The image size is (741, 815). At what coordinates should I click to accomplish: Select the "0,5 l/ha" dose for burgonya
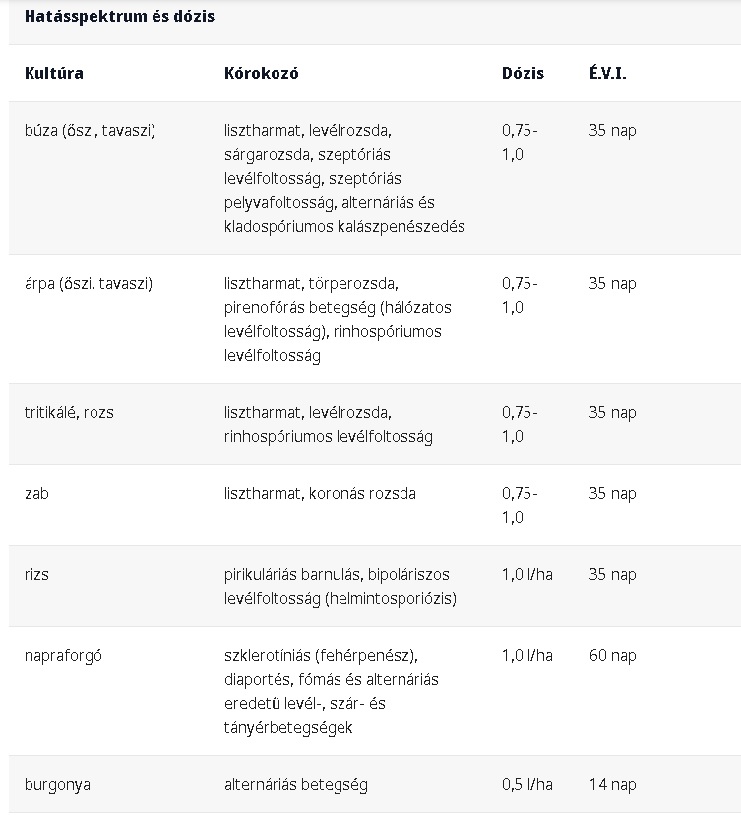[x=527, y=785]
